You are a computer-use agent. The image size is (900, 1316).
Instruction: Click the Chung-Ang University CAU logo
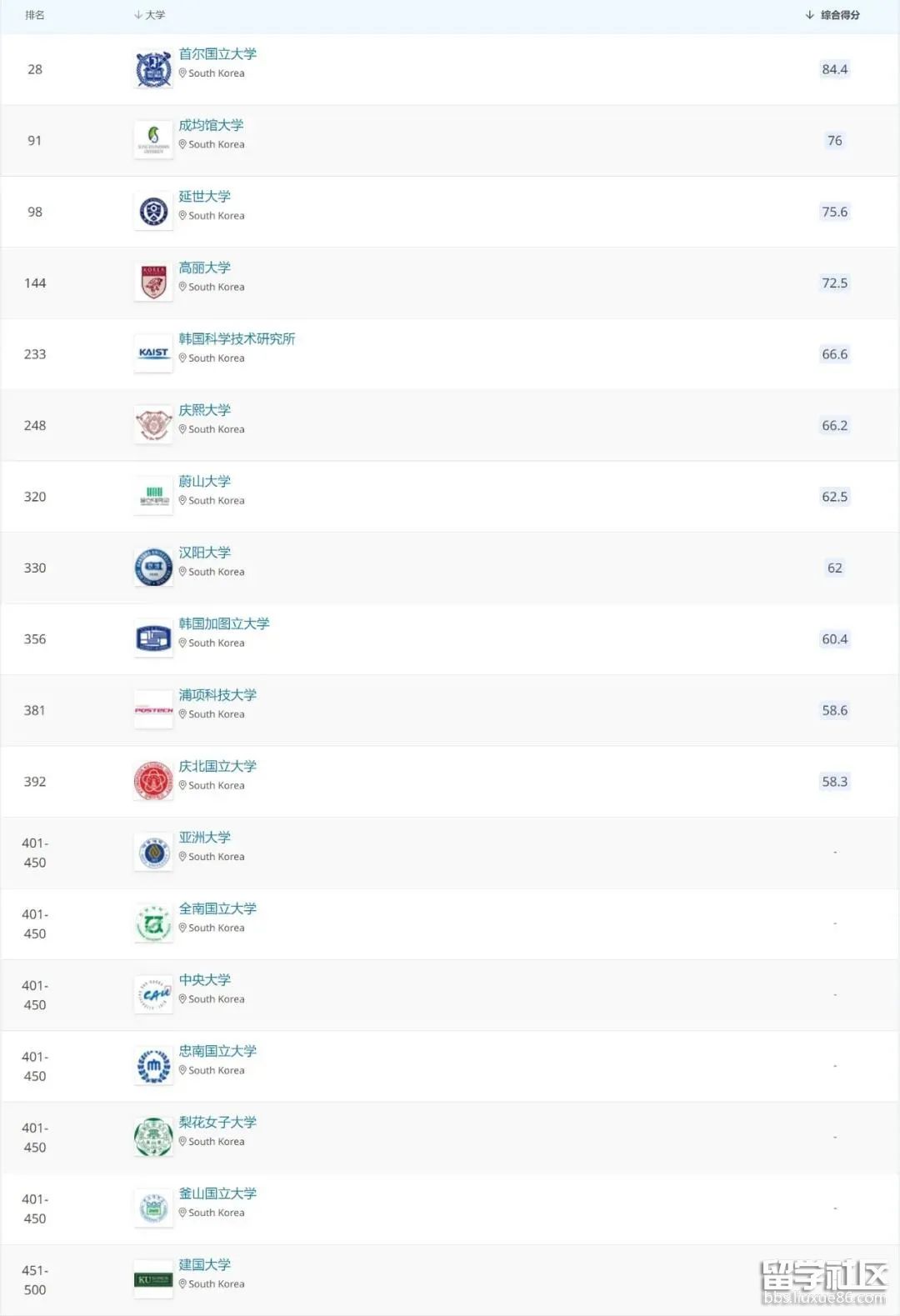point(153,994)
